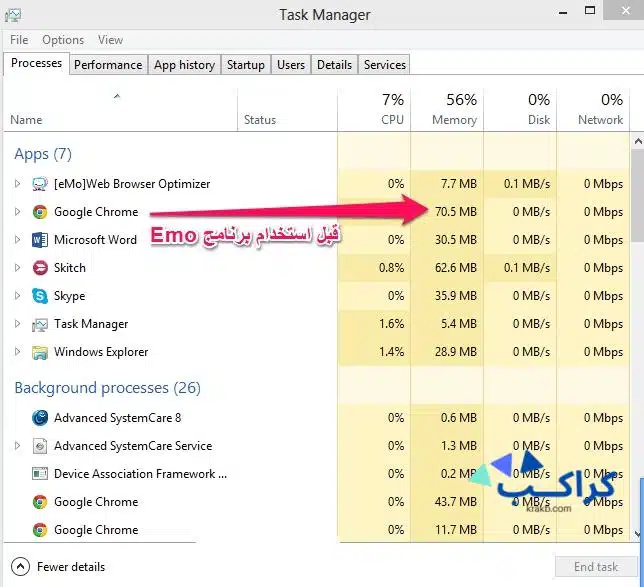Screen dimensions: 644x587
Task: Select the Skype process row
Action: [316, 296]
